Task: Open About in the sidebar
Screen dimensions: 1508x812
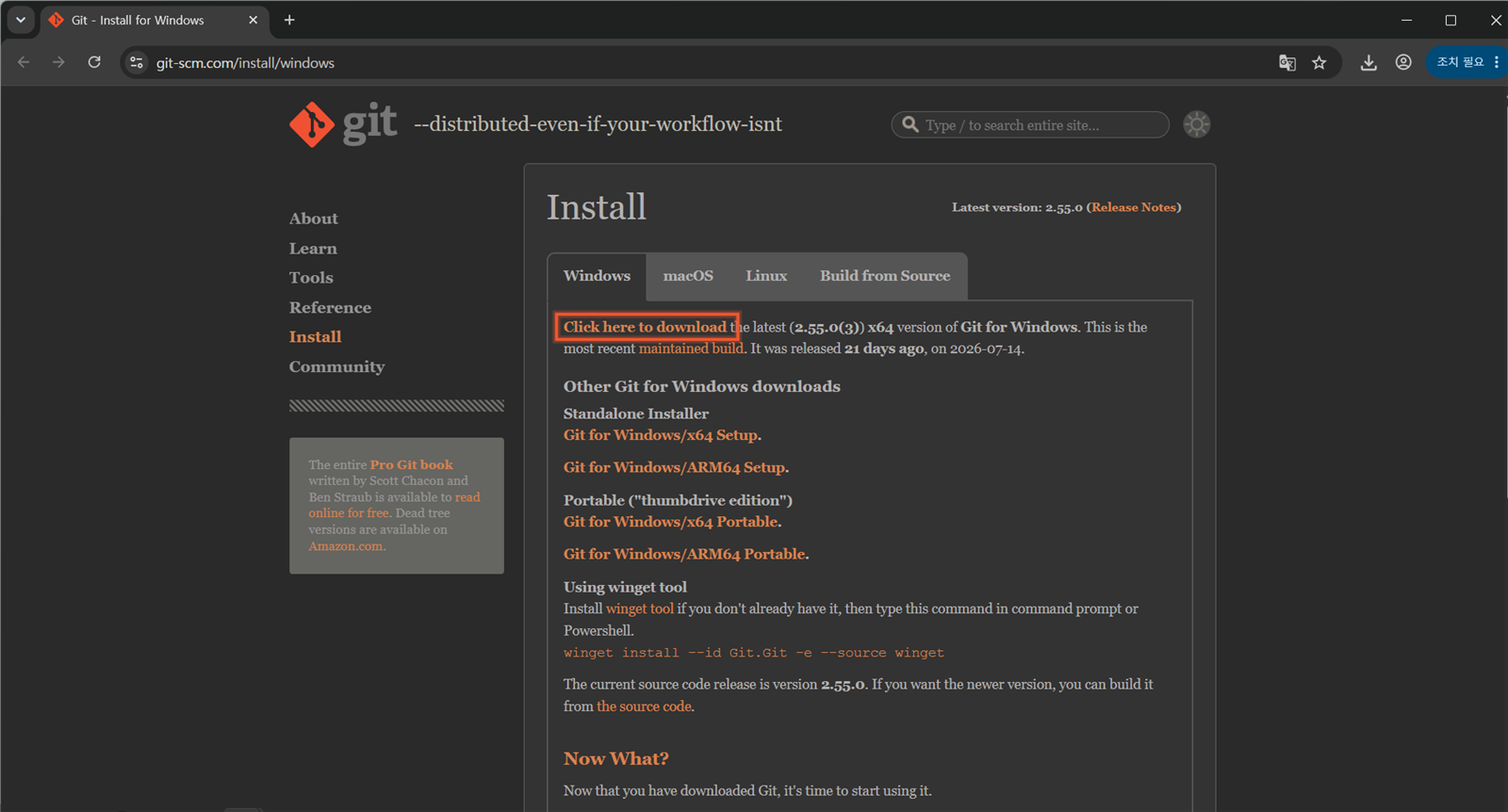Action: [314, 219]
